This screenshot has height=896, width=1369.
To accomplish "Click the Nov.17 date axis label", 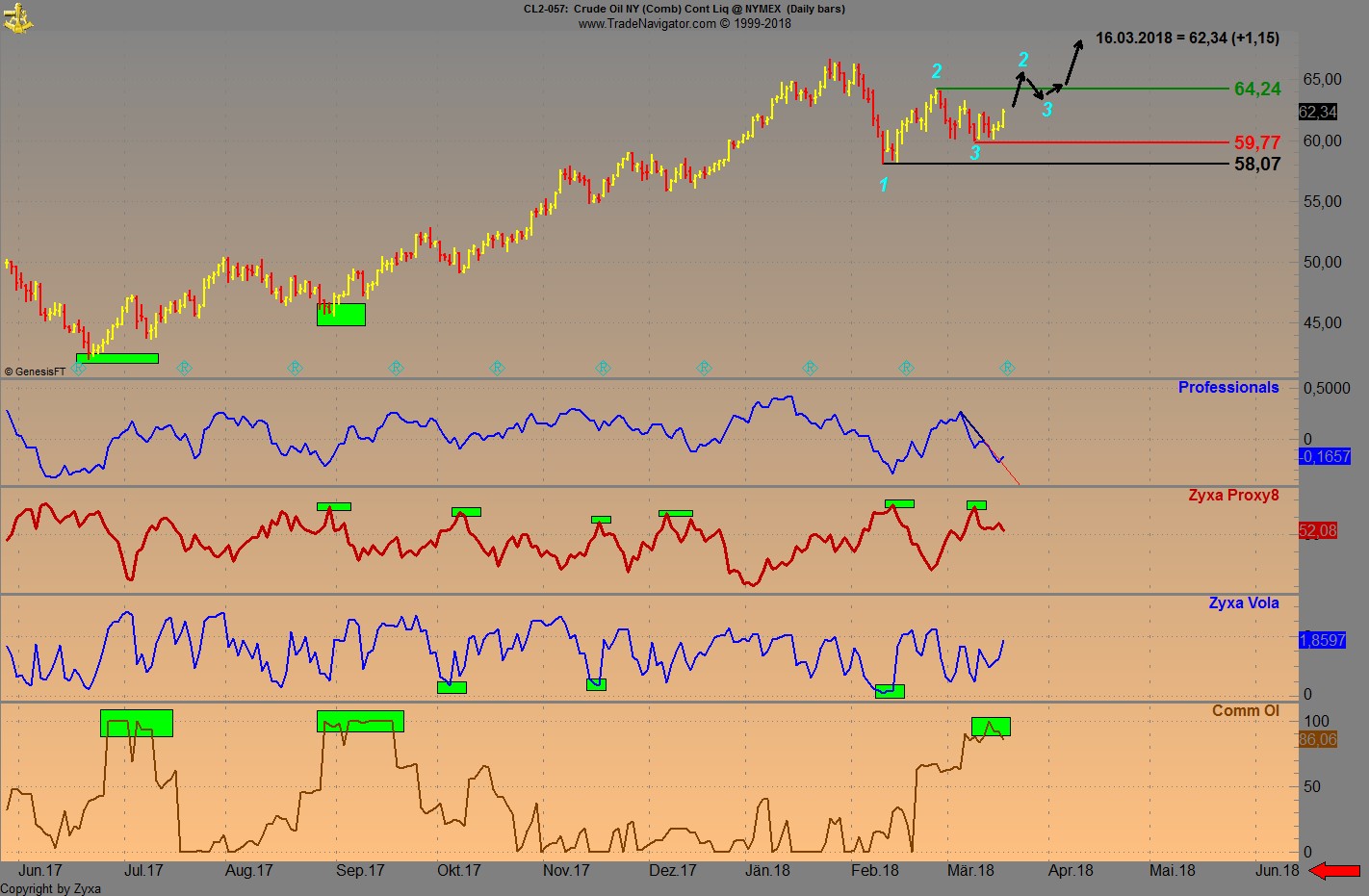I will click(x=566, y=871).
